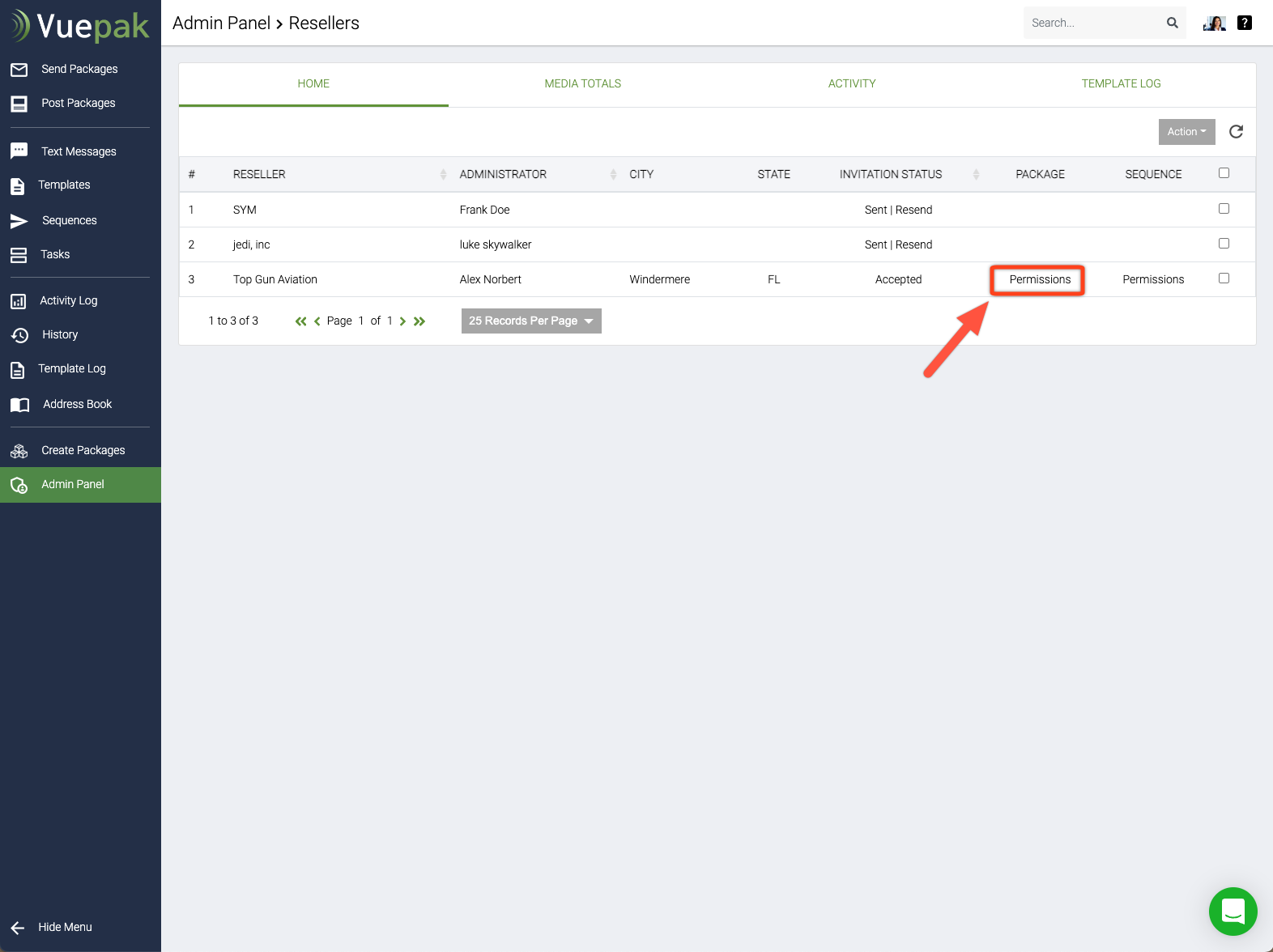Tick the checkbox for SYM row
The image size is (1273, 952).
(x=1224, y=209)
